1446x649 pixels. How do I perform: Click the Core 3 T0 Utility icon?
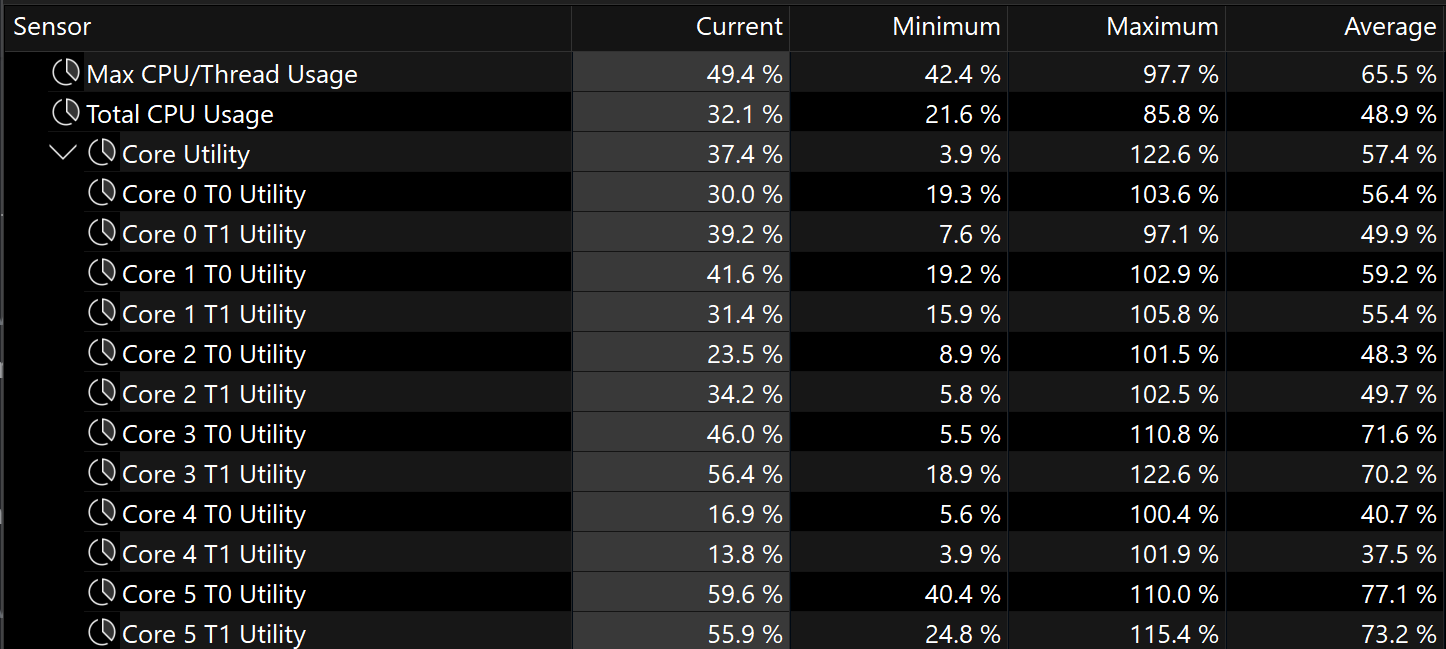coord(102,433)
